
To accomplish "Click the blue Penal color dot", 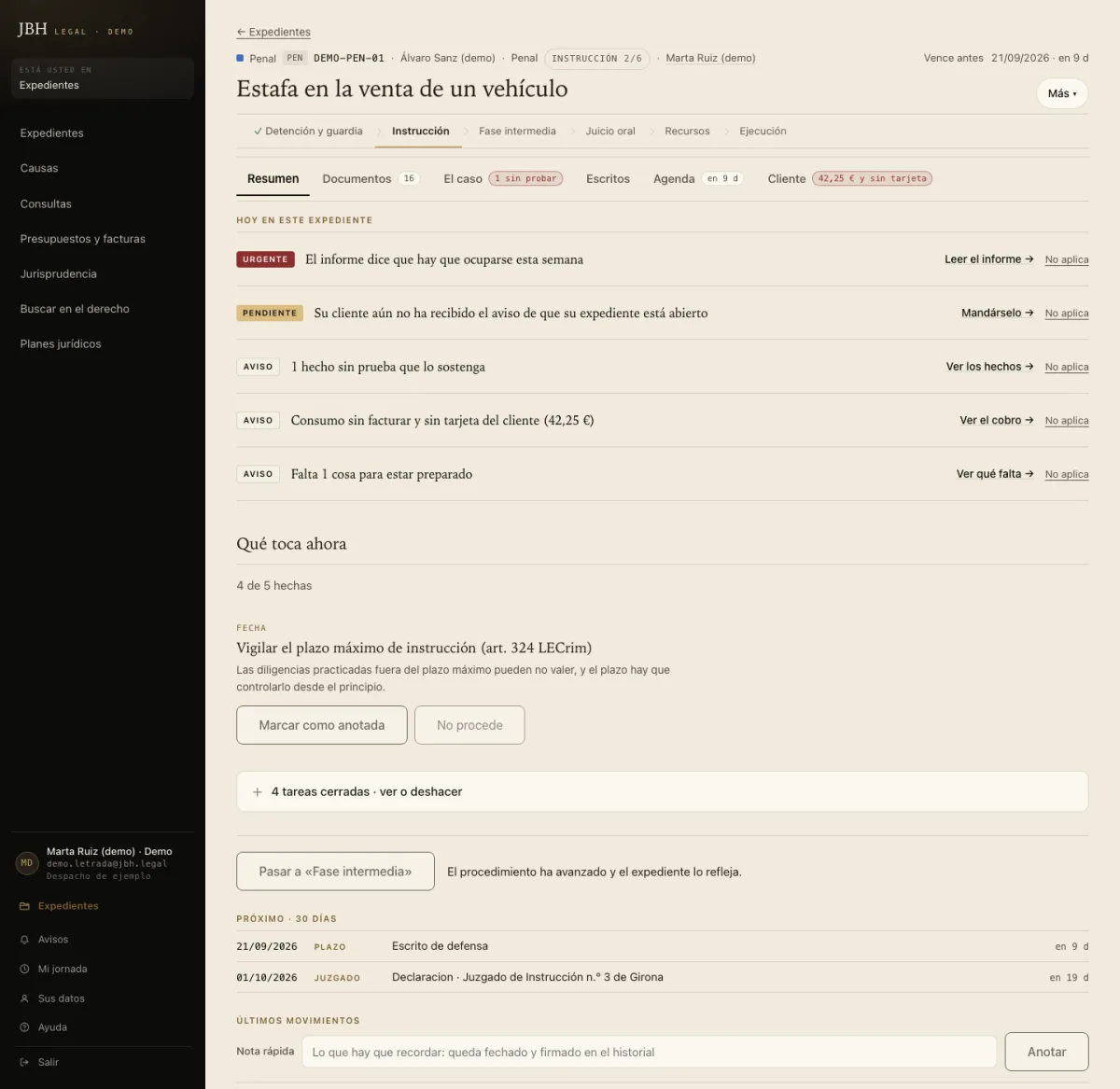I will [240, 58].
